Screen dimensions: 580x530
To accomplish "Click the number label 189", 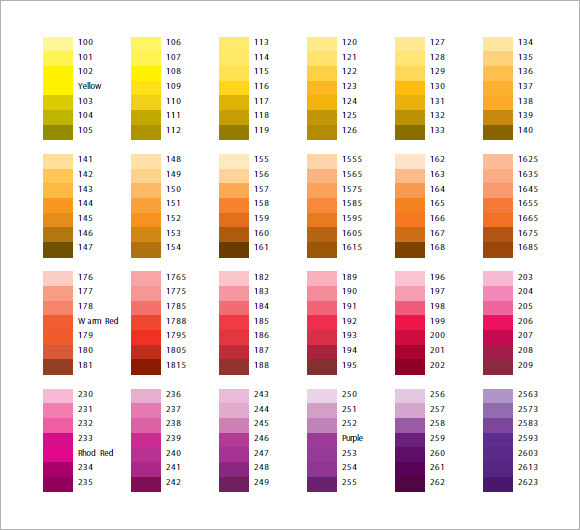I will tap(350, 277).
